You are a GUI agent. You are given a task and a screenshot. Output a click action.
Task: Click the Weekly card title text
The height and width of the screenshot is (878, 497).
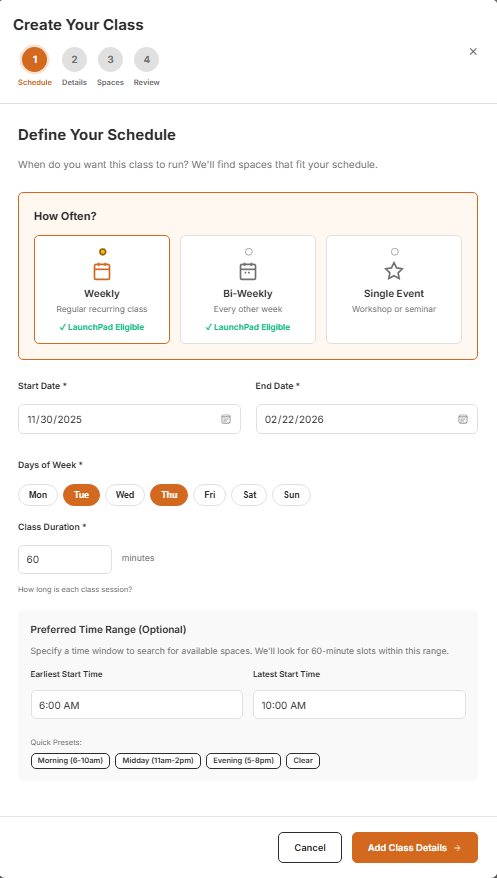click(102, 294)
